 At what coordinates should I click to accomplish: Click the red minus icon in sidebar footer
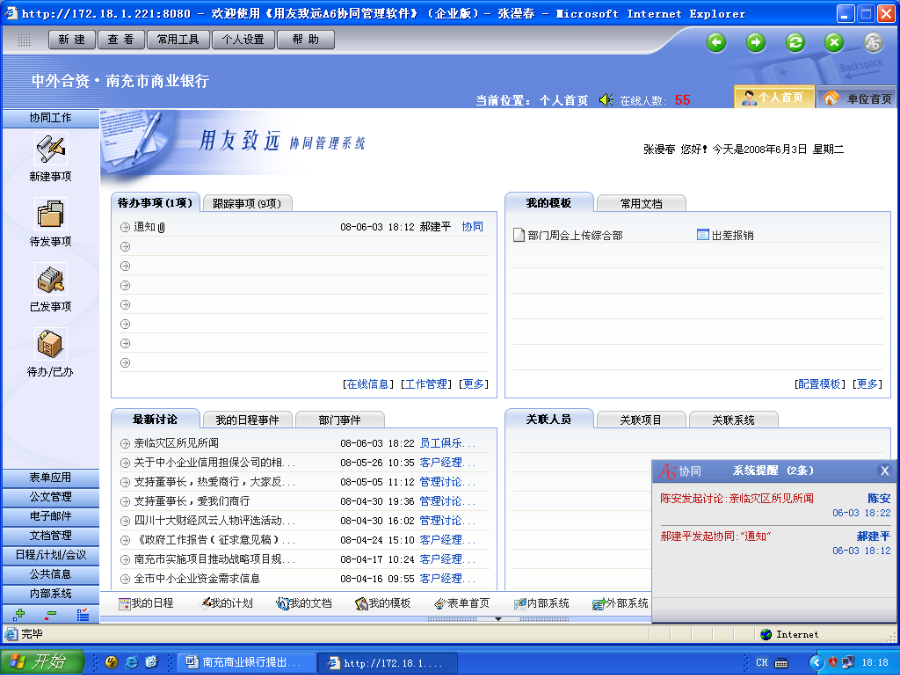(x=51, y=615)
